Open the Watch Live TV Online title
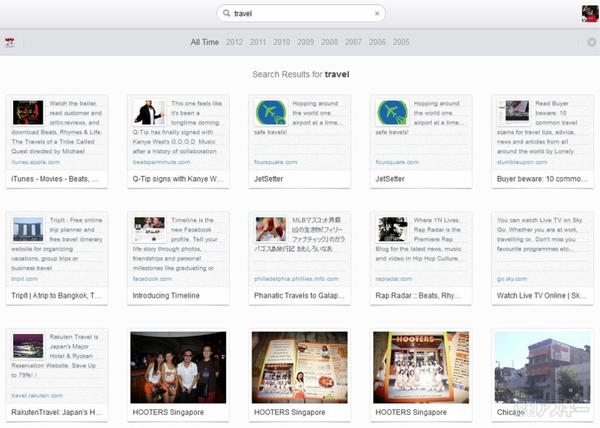 point(541,296)
